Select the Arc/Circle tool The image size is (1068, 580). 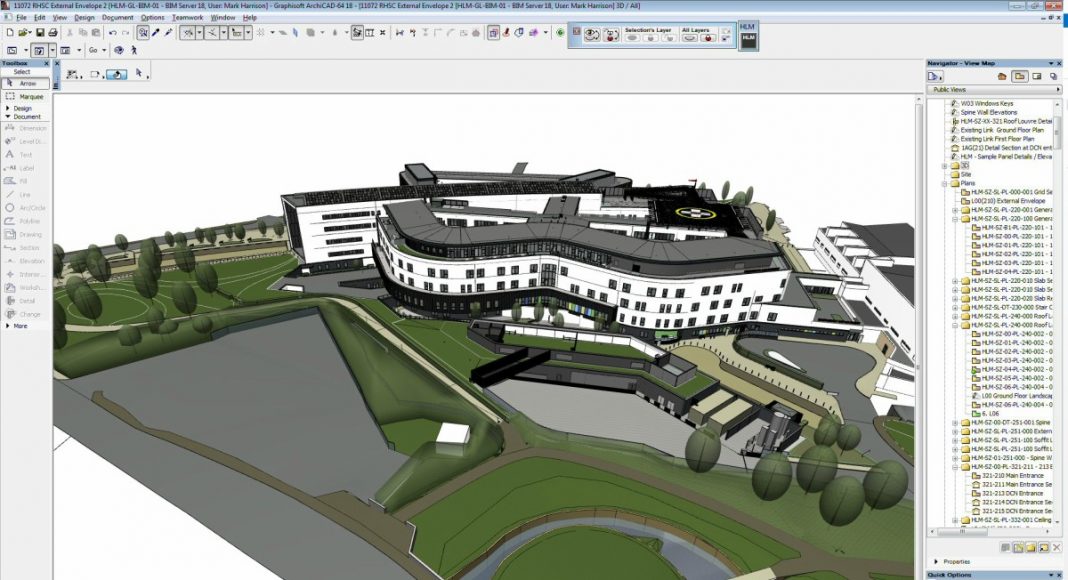(25, 208)
